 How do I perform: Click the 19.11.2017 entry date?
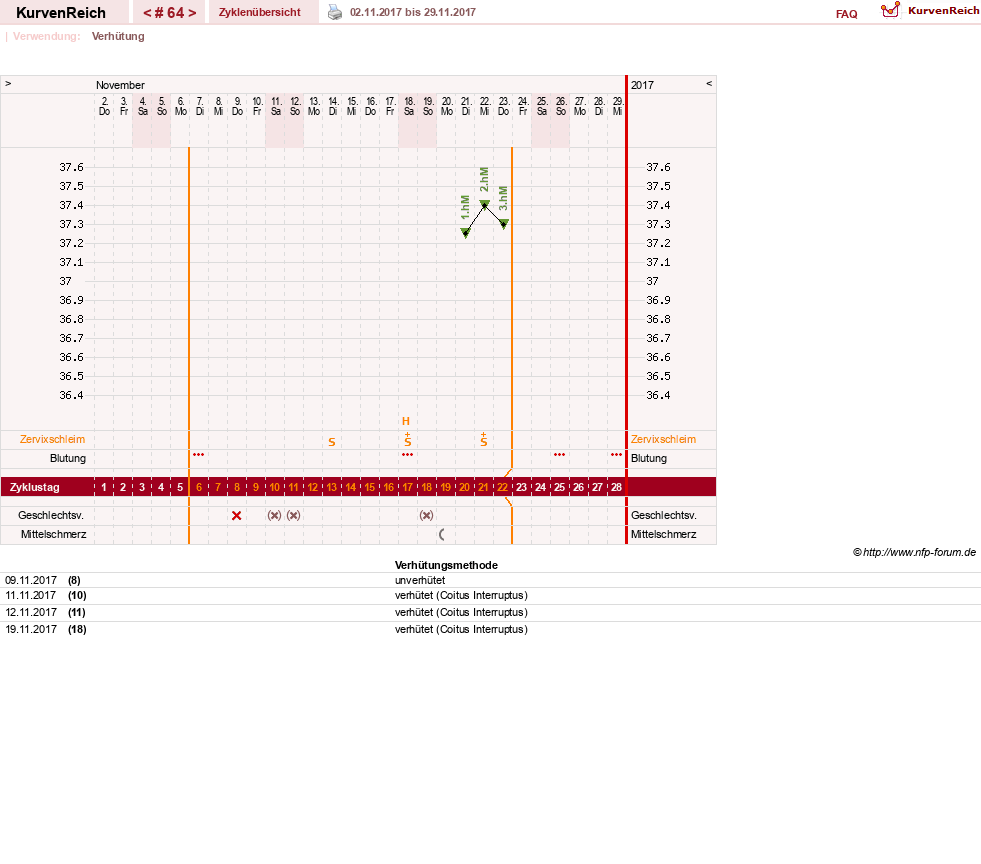coord(31,629)
